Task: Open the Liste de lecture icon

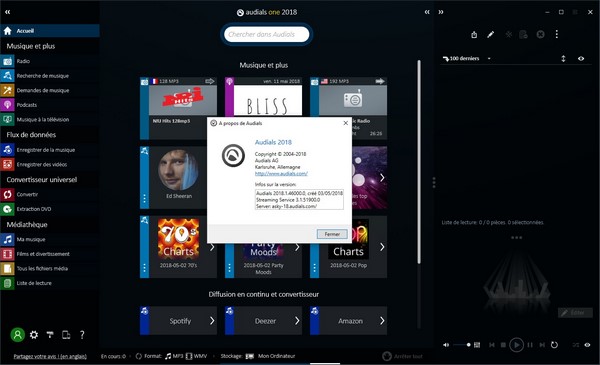Action: pyautogui.click(x=7, y=283)
